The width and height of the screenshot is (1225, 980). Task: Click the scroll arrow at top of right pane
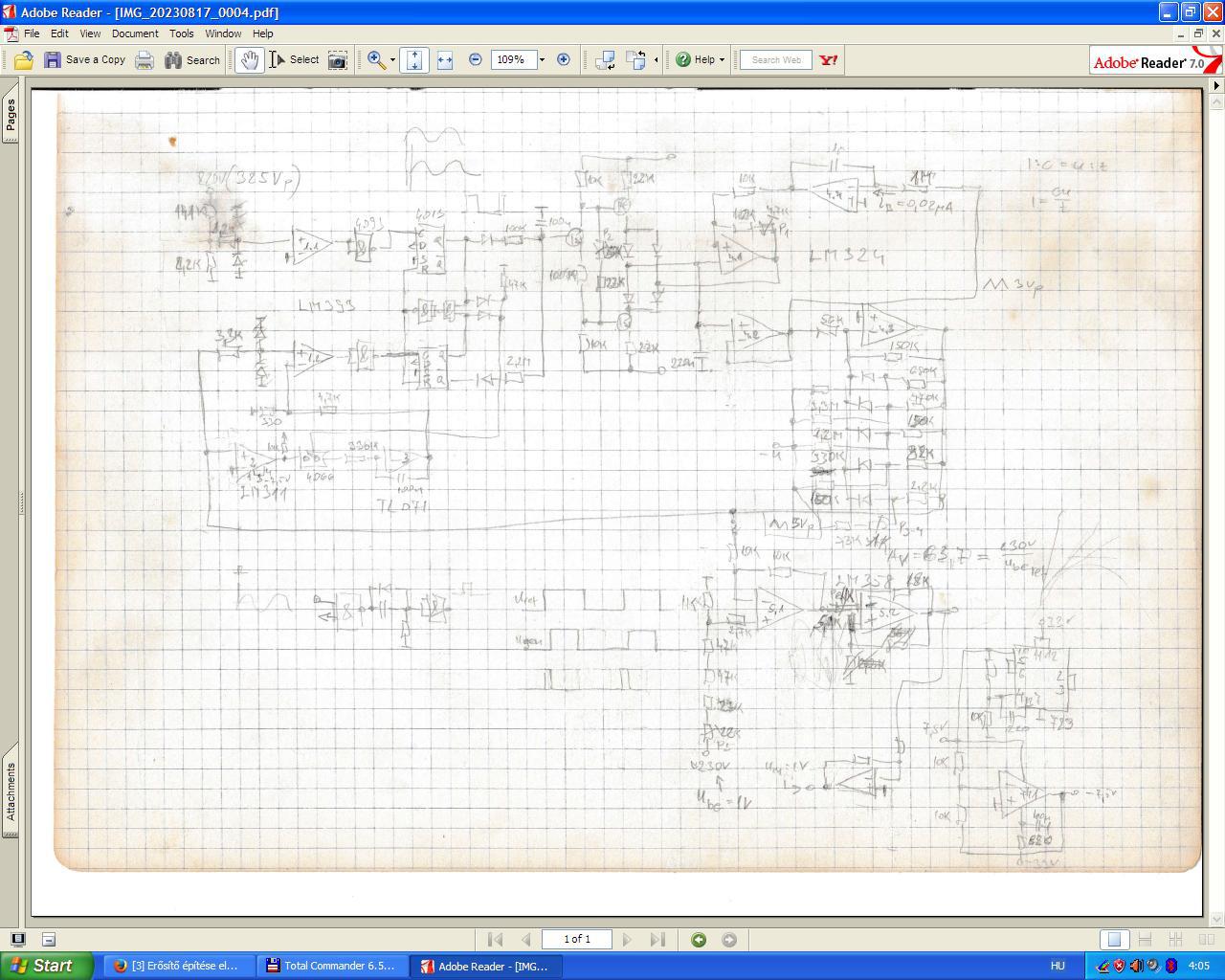pyautogui.click(x=1216, y=86)
